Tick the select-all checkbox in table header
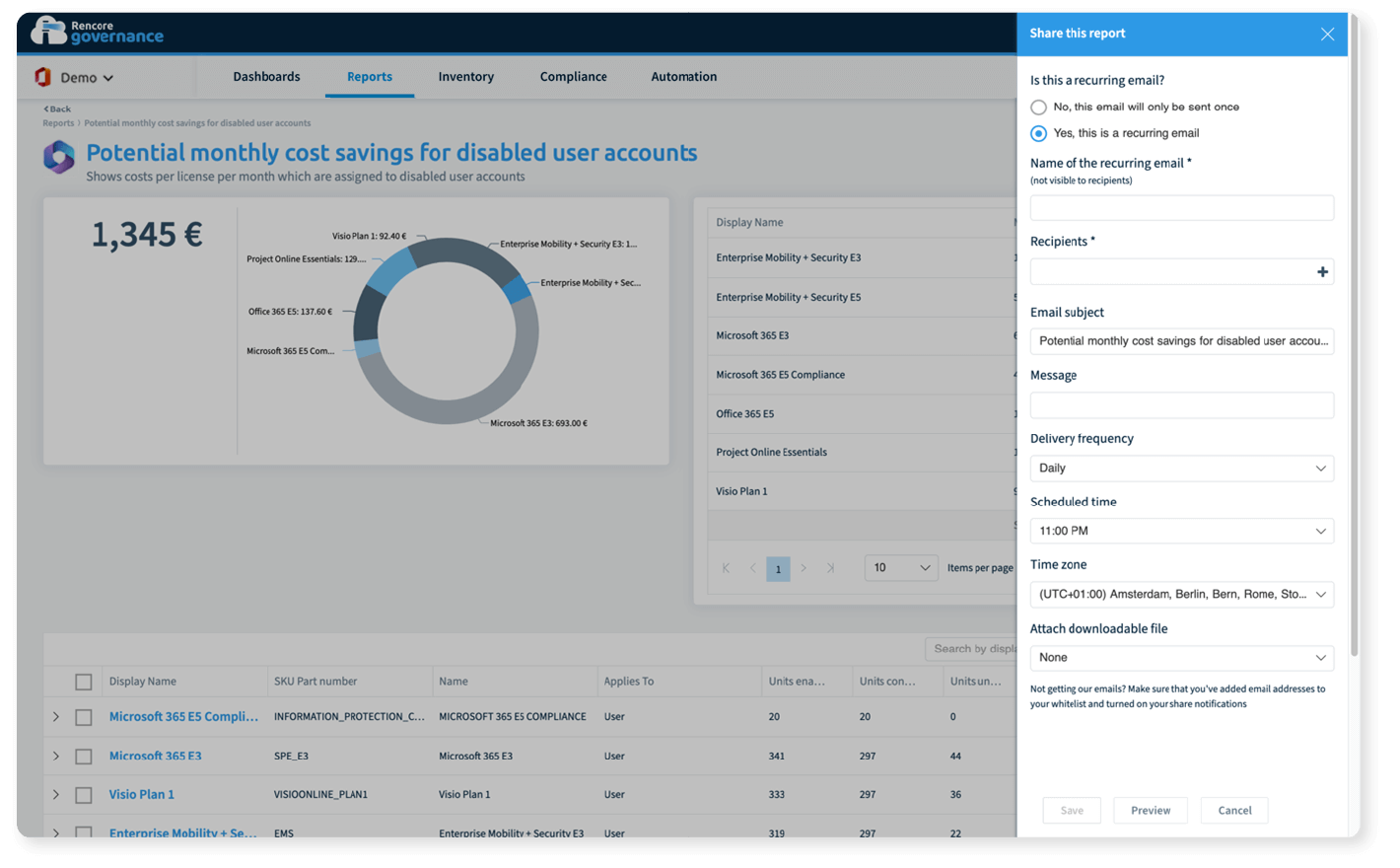The width and height of the screenshot is (1400, 868). point(84,682)
